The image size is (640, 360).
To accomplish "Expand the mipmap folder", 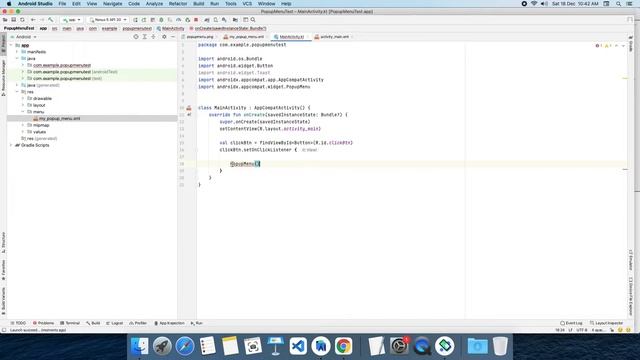I will pyautogui.click(x=23, y=125).
